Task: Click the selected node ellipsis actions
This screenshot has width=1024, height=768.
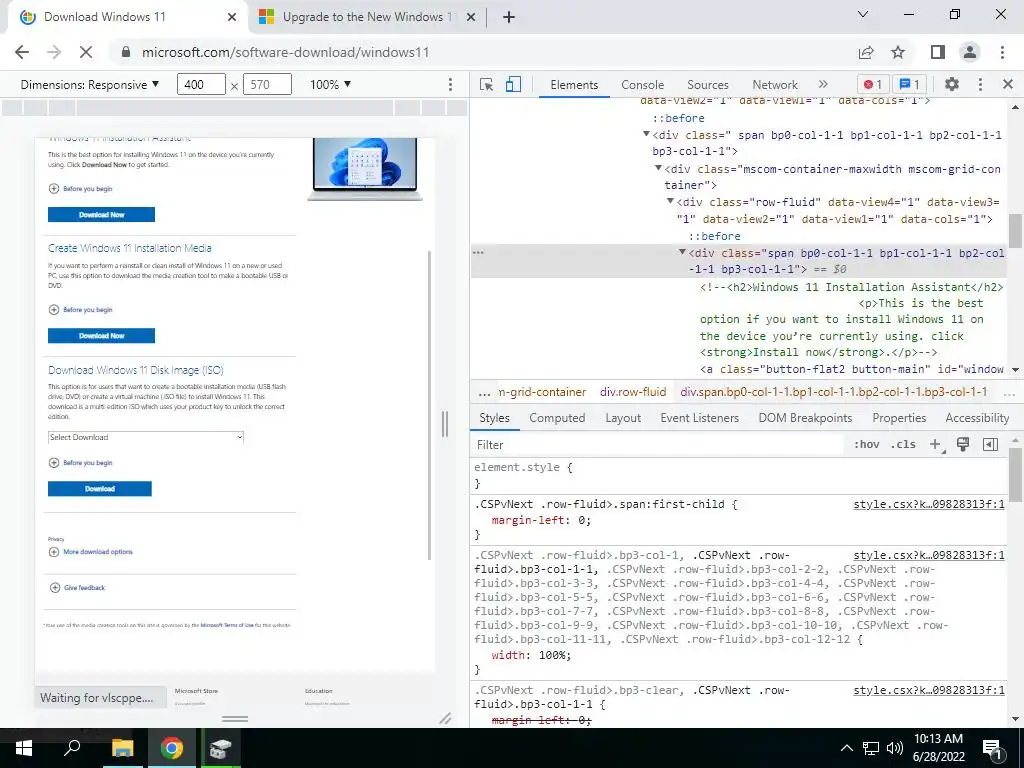Action: click(x=478, y=252)
